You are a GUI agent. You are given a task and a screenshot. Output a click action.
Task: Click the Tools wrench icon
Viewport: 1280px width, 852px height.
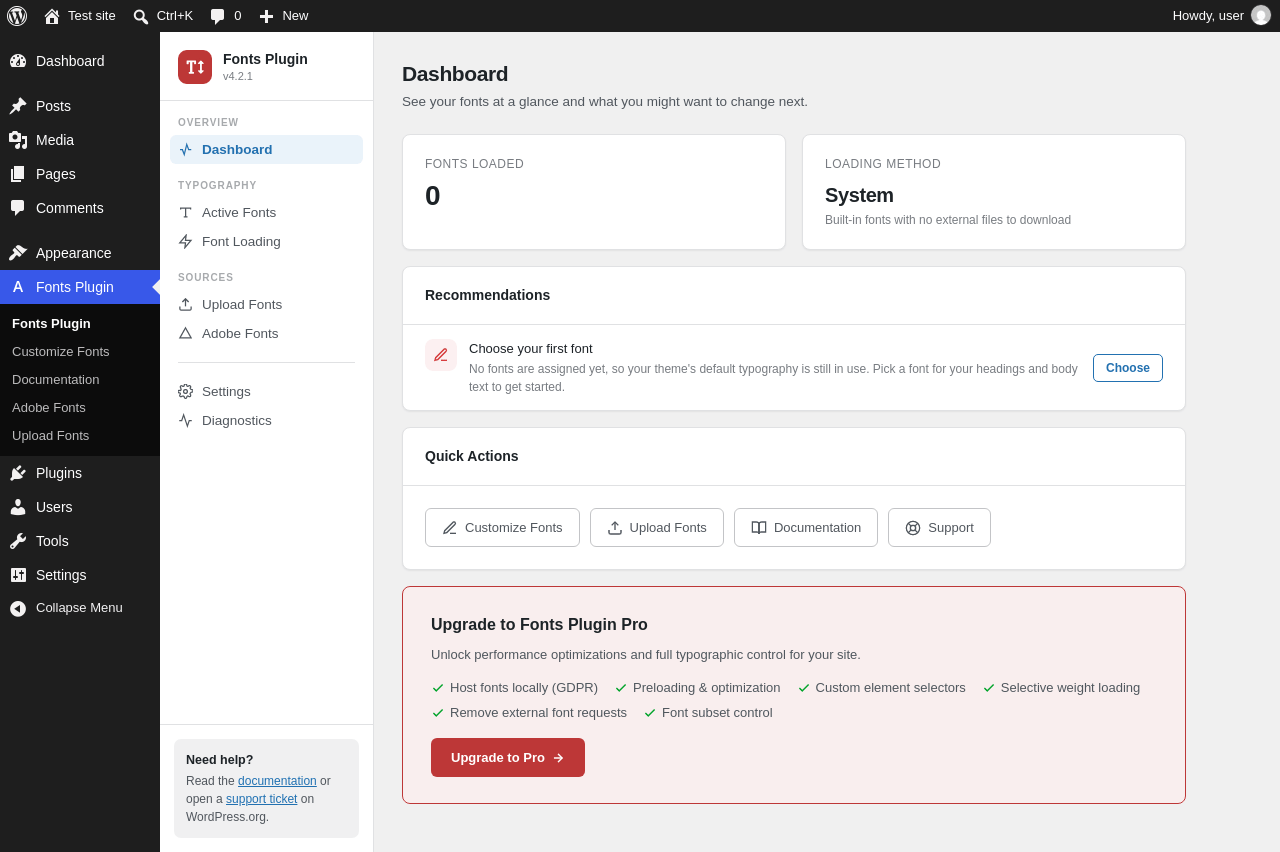click(18, 541)
